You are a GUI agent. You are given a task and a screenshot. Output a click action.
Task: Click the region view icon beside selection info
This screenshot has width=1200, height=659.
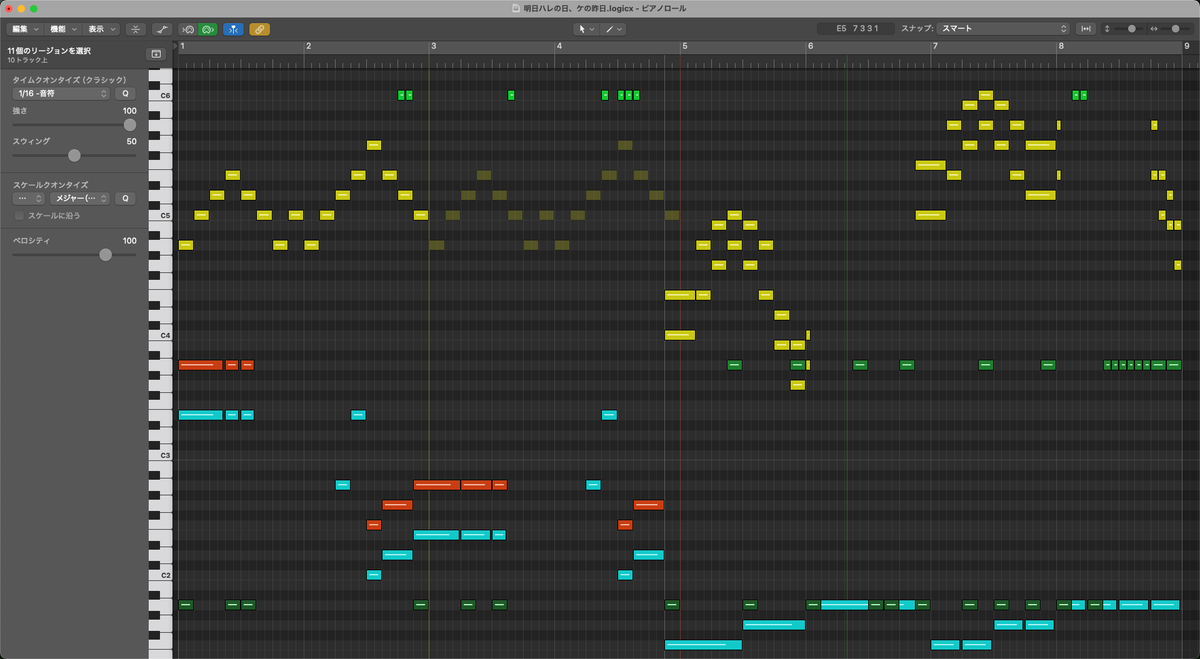[x=155, y=54]
